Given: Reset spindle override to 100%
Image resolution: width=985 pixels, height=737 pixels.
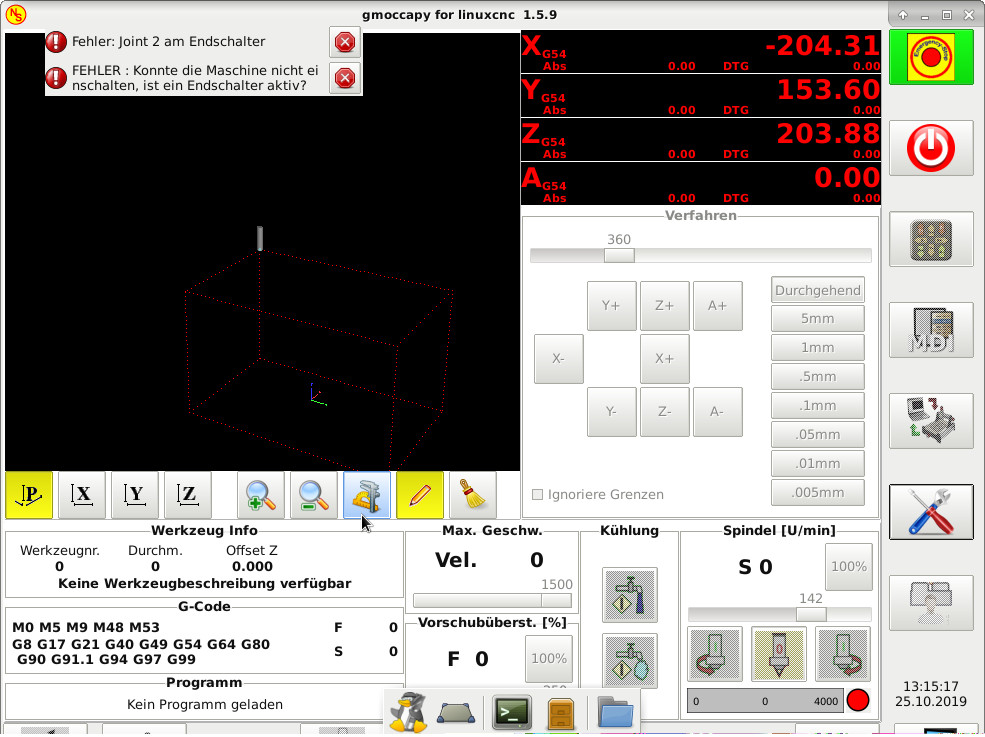Looking at the screenshot, I should 849,567.
